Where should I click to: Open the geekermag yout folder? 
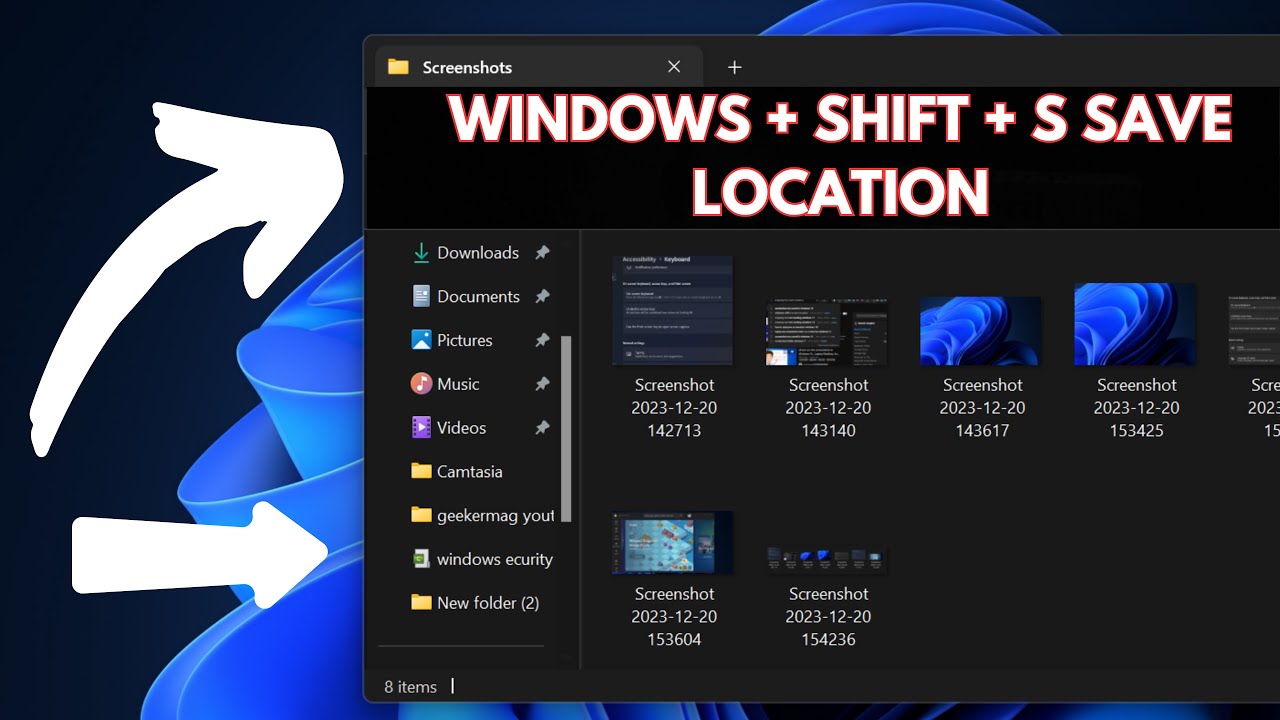(x=495, y=515)
